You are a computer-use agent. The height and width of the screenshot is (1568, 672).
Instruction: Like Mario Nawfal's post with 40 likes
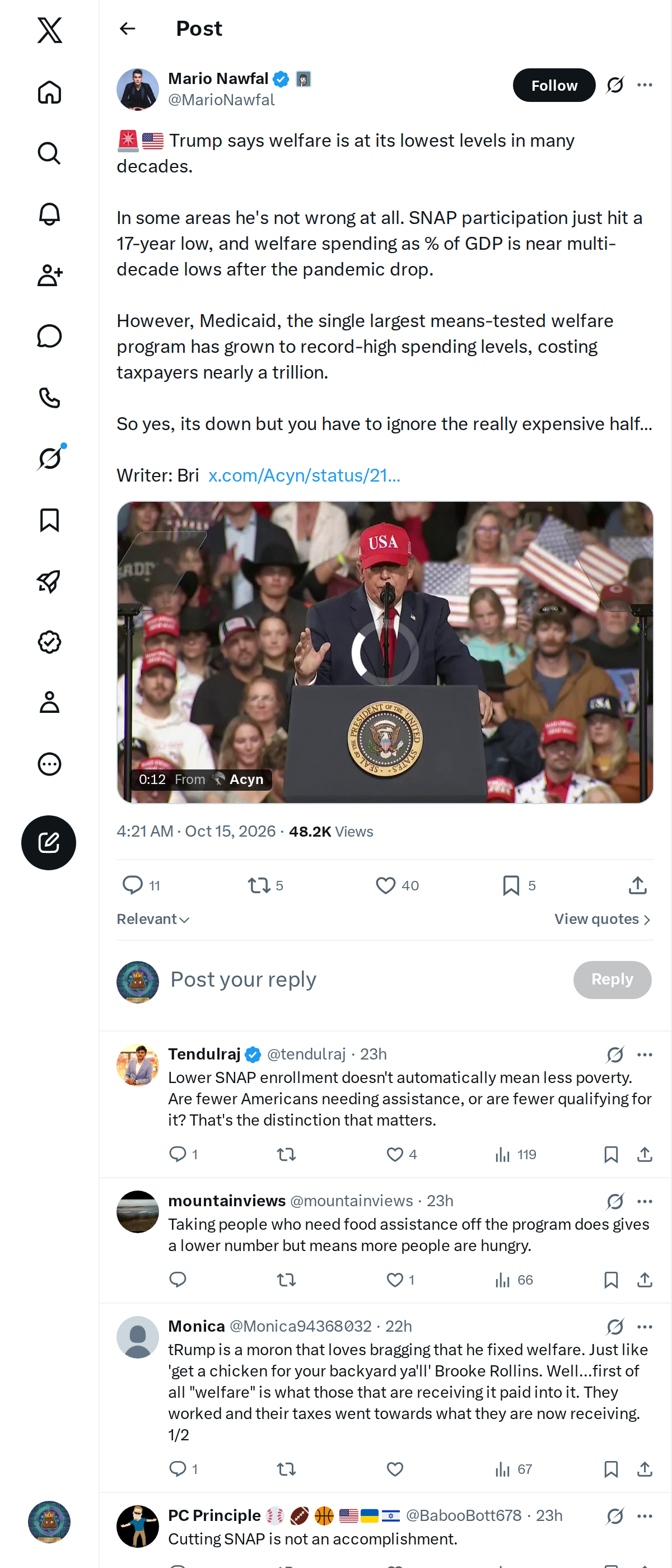(x=397, y=885)
